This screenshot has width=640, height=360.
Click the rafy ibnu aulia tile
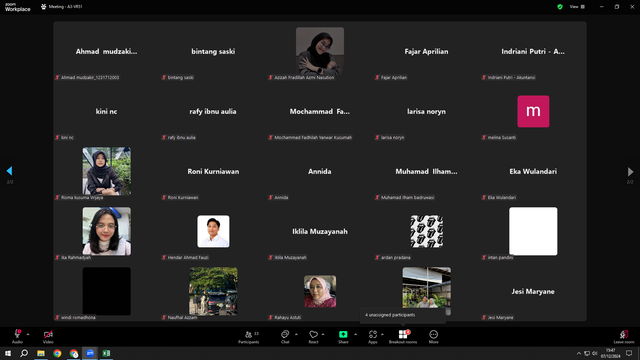pos(213,111)
